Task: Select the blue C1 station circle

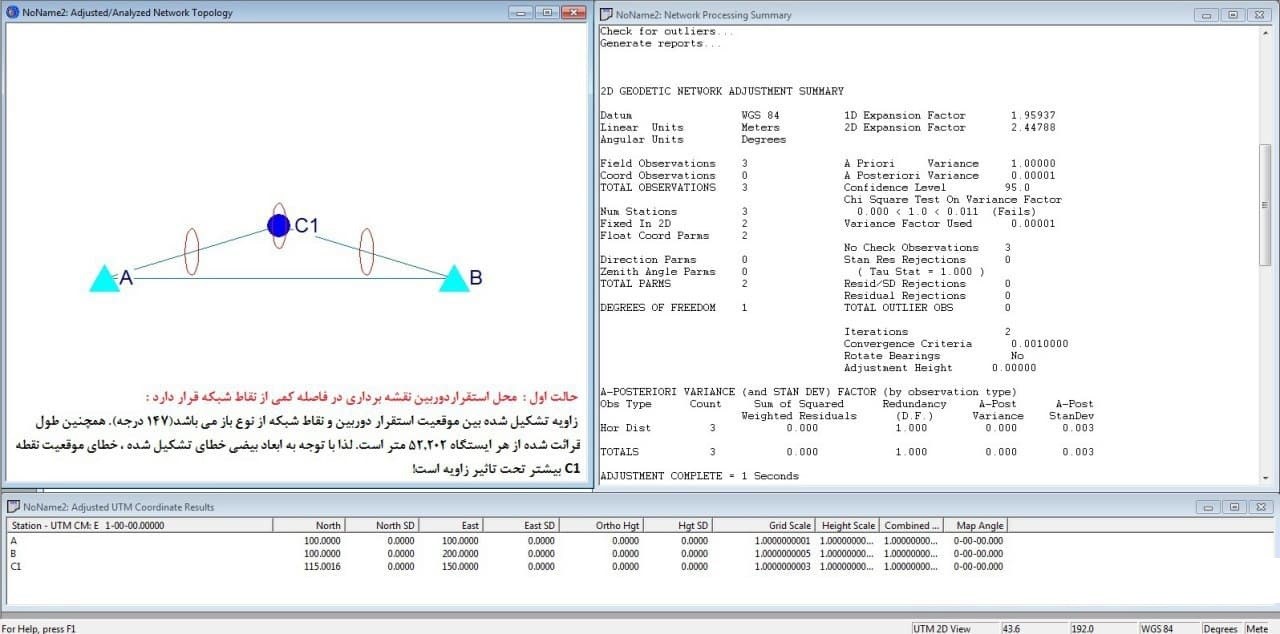Action: pyautogui.click(x=279, y=225)
